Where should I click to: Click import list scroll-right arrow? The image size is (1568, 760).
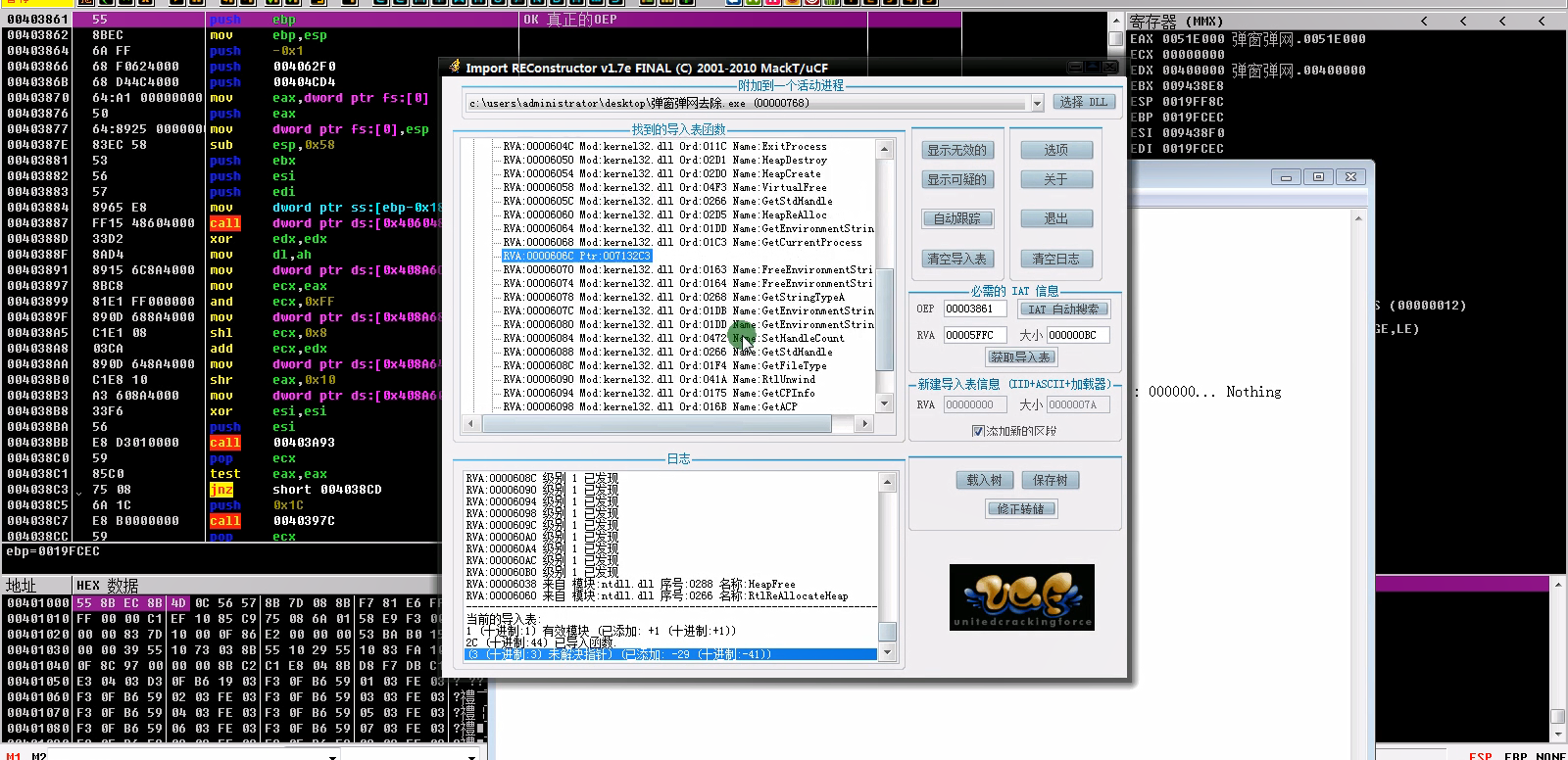point(864,424)
